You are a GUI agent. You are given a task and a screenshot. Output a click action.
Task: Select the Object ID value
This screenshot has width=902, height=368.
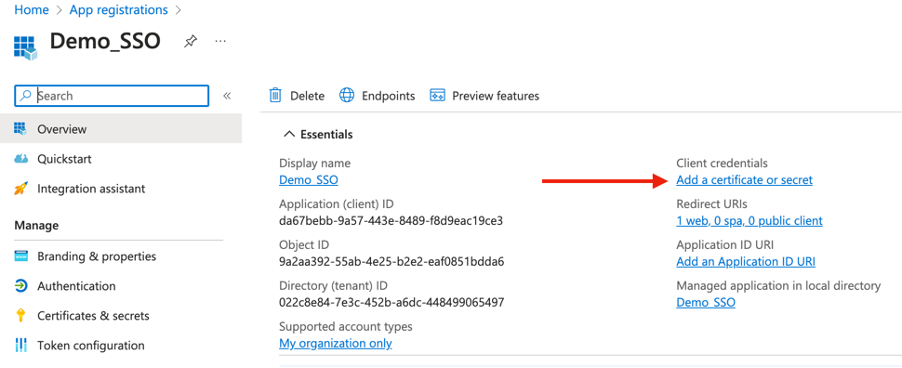pyautogui.click(x=392, y=262)
